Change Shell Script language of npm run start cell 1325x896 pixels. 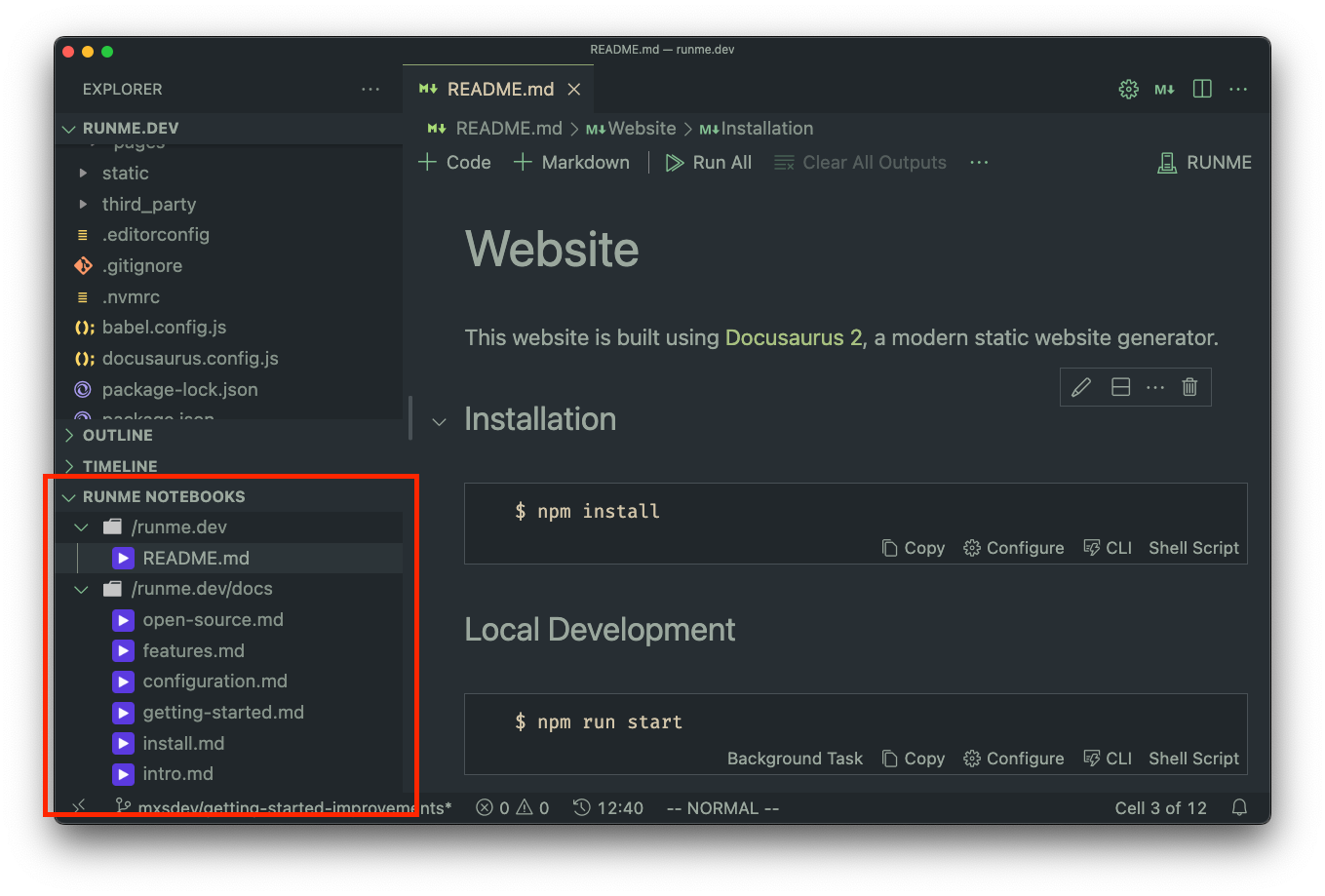click(x=1193, y=759)
